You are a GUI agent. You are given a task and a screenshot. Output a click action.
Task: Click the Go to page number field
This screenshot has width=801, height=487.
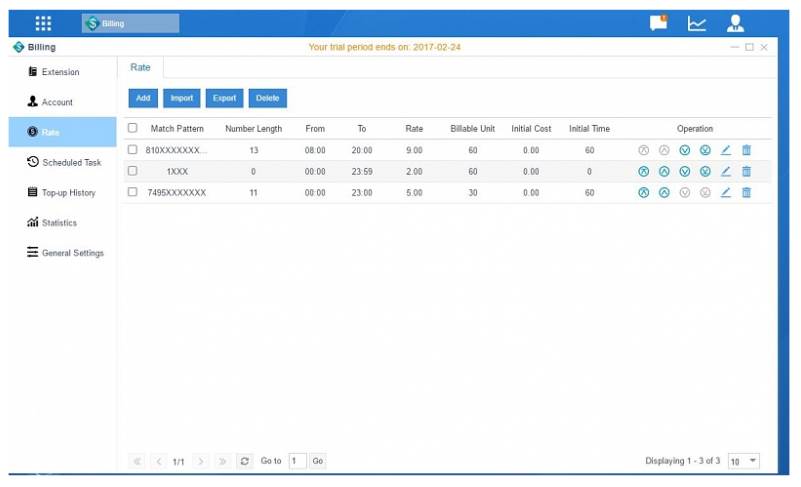coord(297,461)
